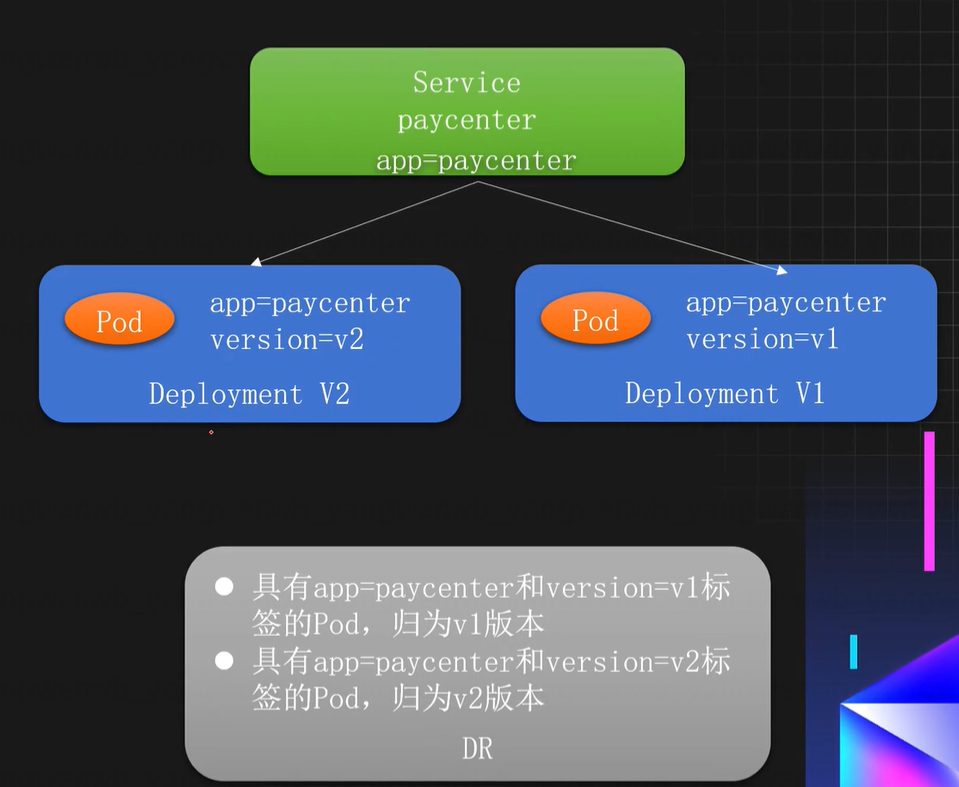Viewport: 959px width, 787px height.
Task: Click the arrowhead pointing to Deployment V1
Action: (x=782, y=269)
